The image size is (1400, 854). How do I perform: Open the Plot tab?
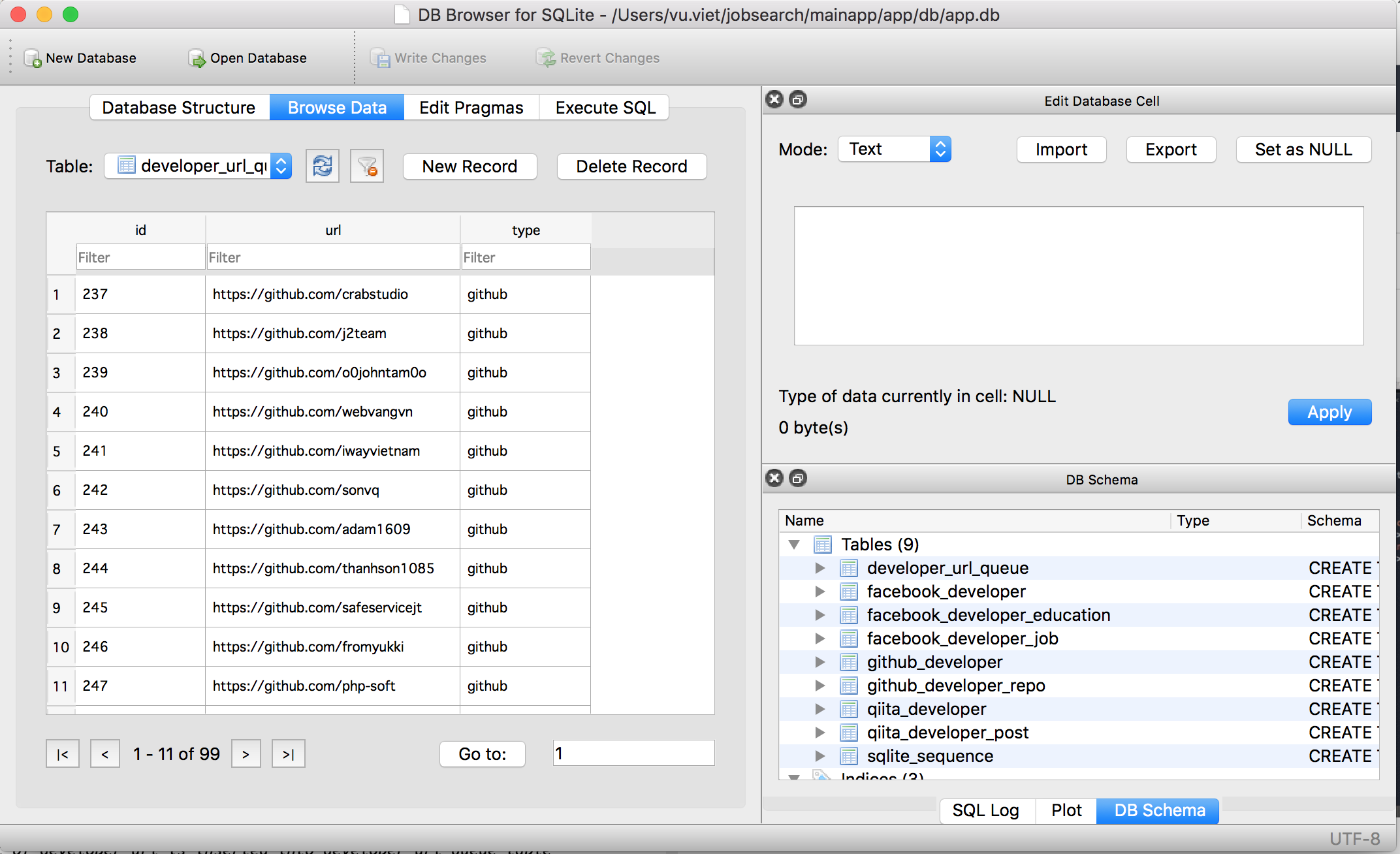pyautogui.click(x=1066, y=810)
